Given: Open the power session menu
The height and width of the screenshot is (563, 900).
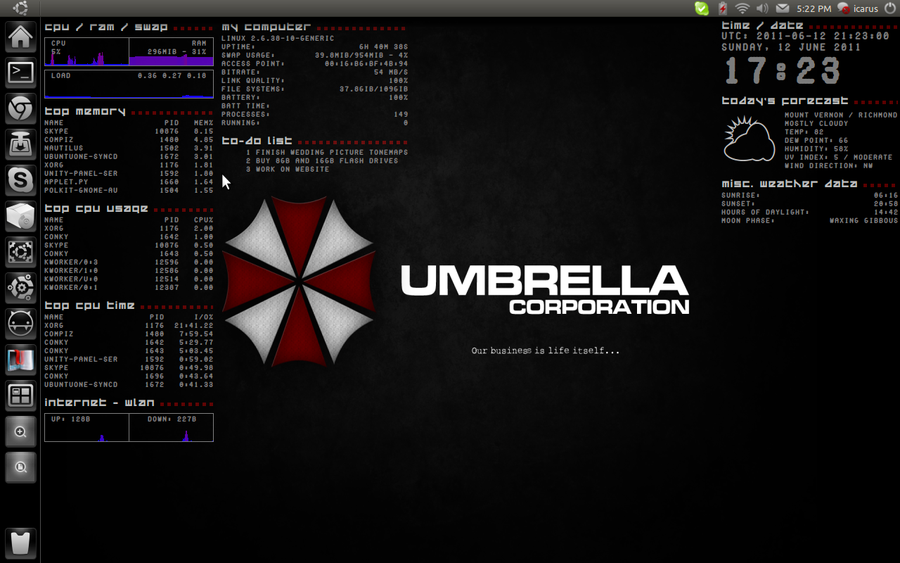Looking at the screenshot, I should tap(890, 8).
